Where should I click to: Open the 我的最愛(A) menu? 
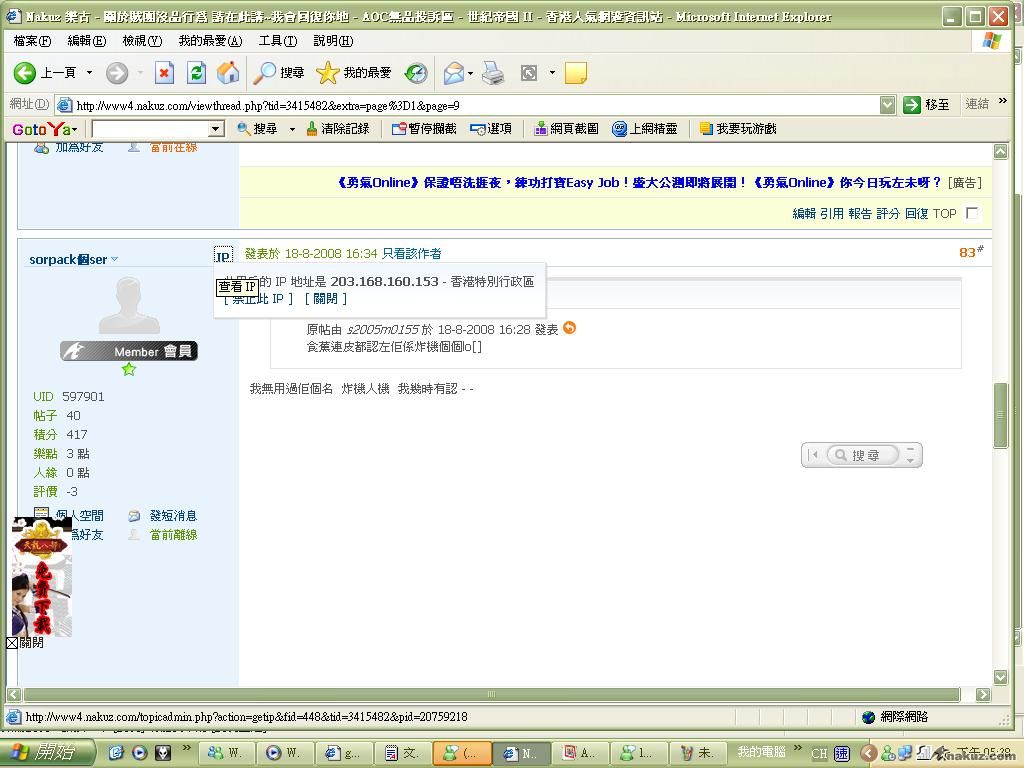pyautogui.click(x=210, y=41)
